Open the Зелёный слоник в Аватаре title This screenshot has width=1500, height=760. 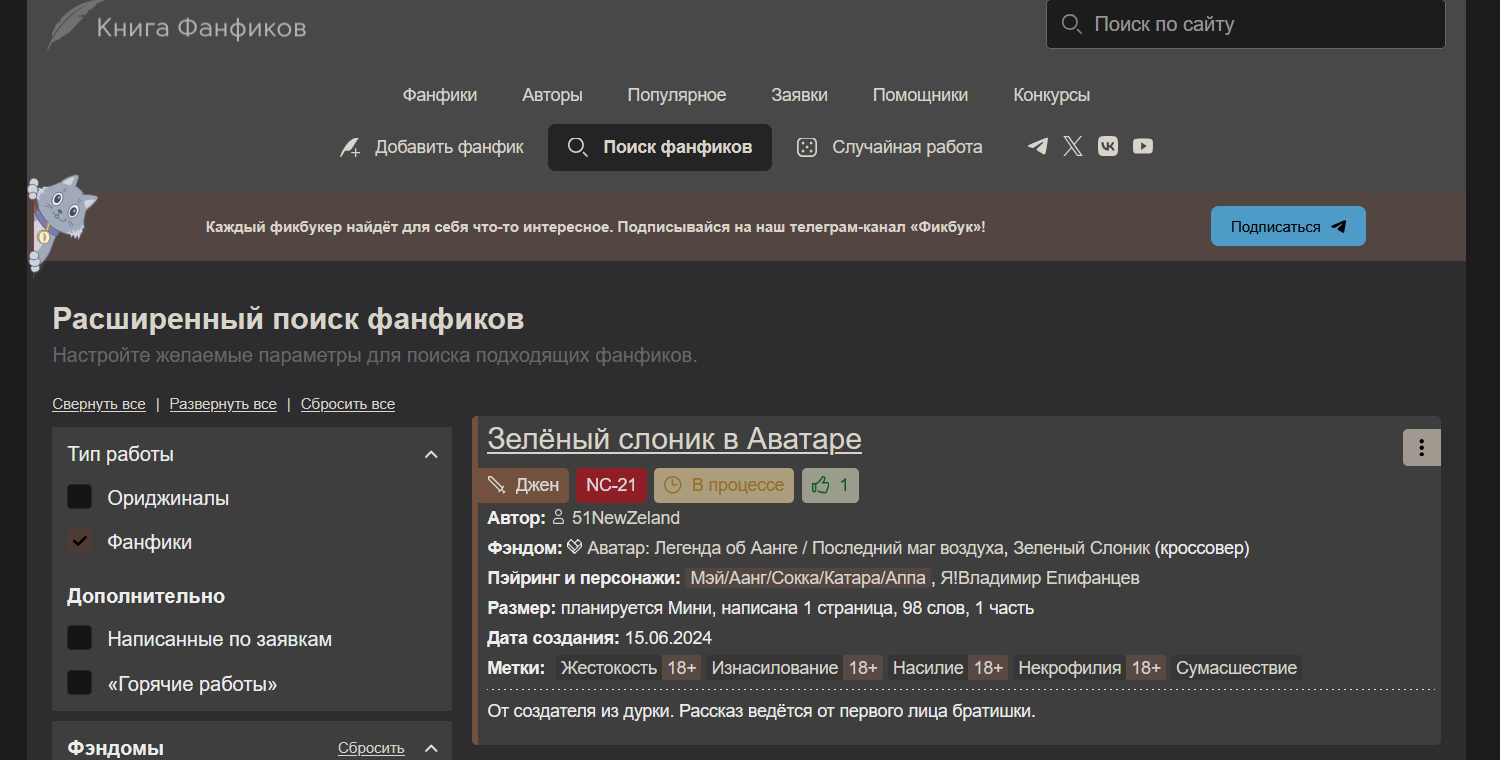click(674, 439)
